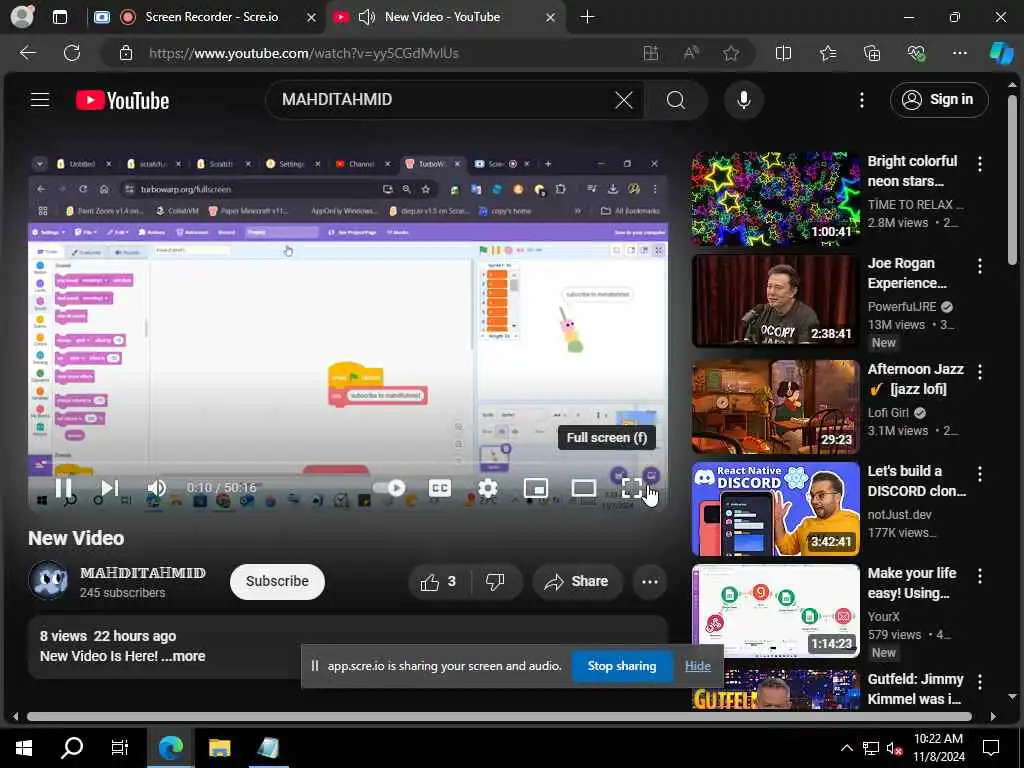Image resolution: width=1024 pixels, height=768 pixels.
Task: Open the YouTube guide hamburger menu
Action: [40, 99]
